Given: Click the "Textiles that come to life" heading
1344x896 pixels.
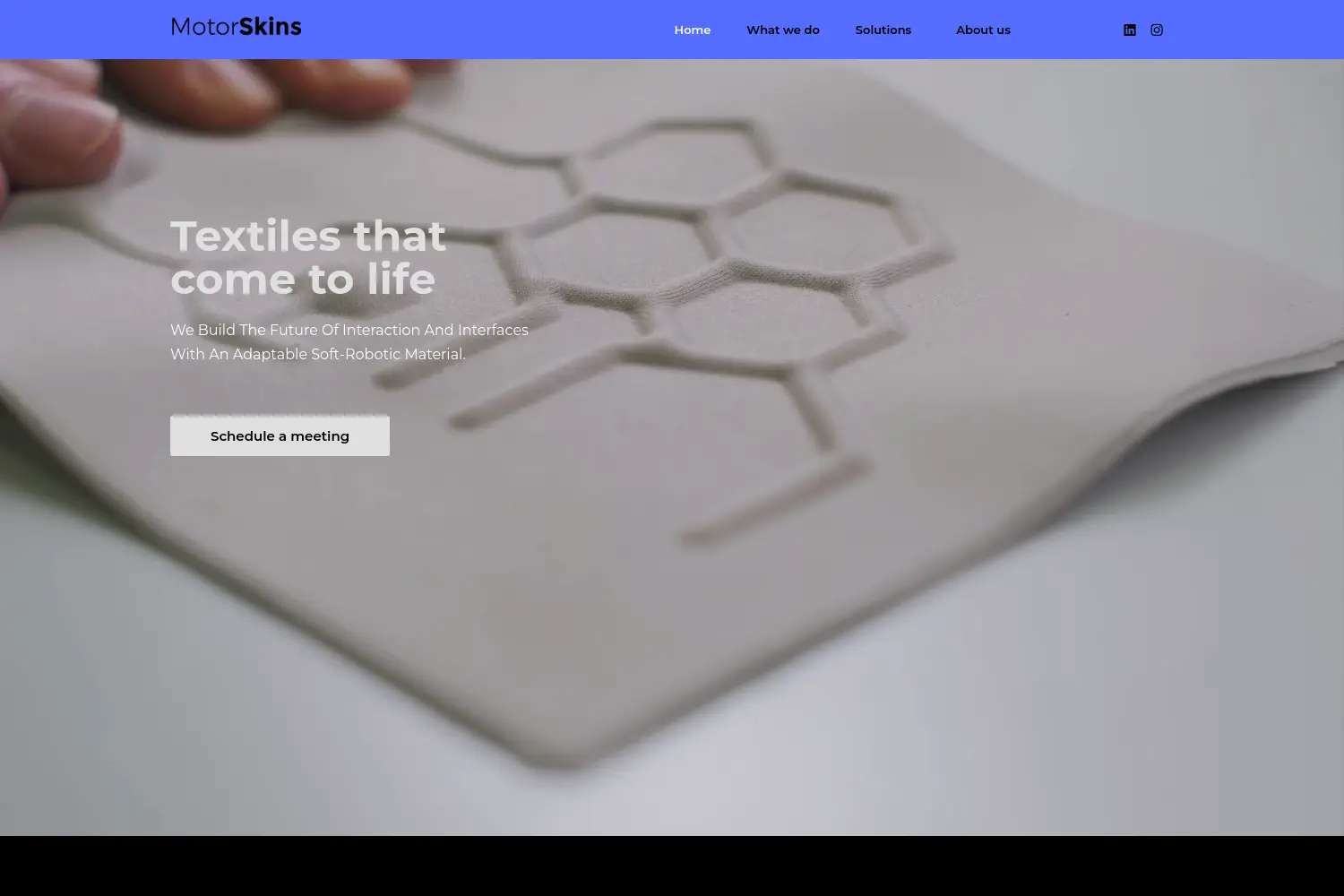Looking at the screenshot, I should (307, 258).
